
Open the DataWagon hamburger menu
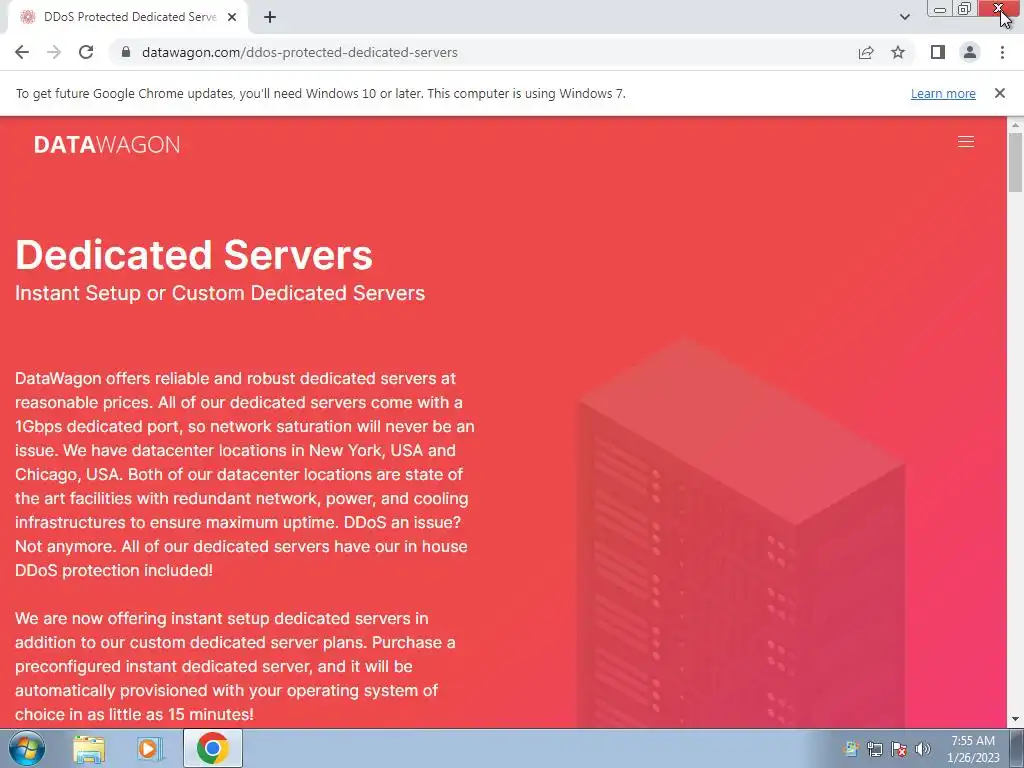click(966, 142)
